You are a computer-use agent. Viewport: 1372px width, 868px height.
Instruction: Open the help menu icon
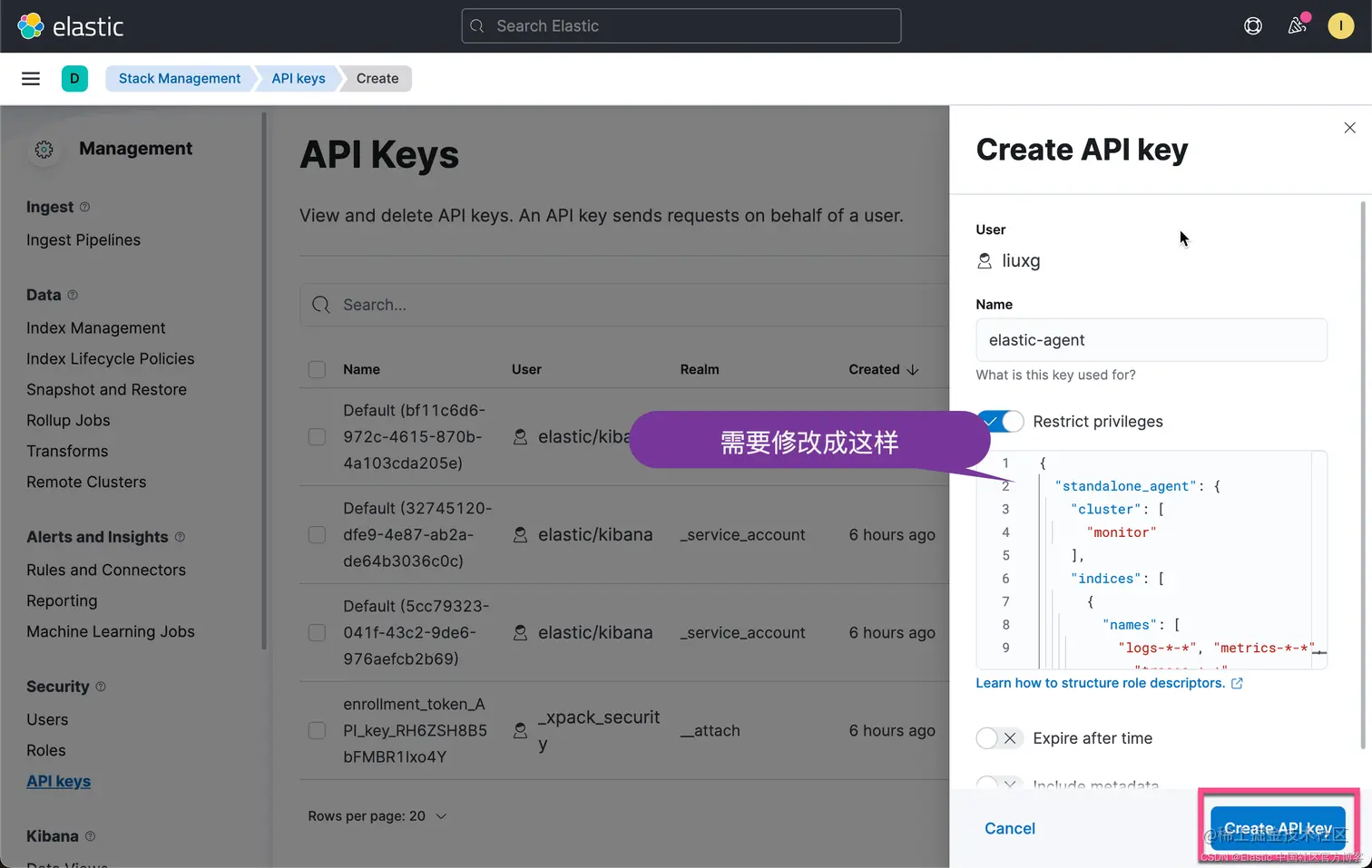pos(1253,26)
